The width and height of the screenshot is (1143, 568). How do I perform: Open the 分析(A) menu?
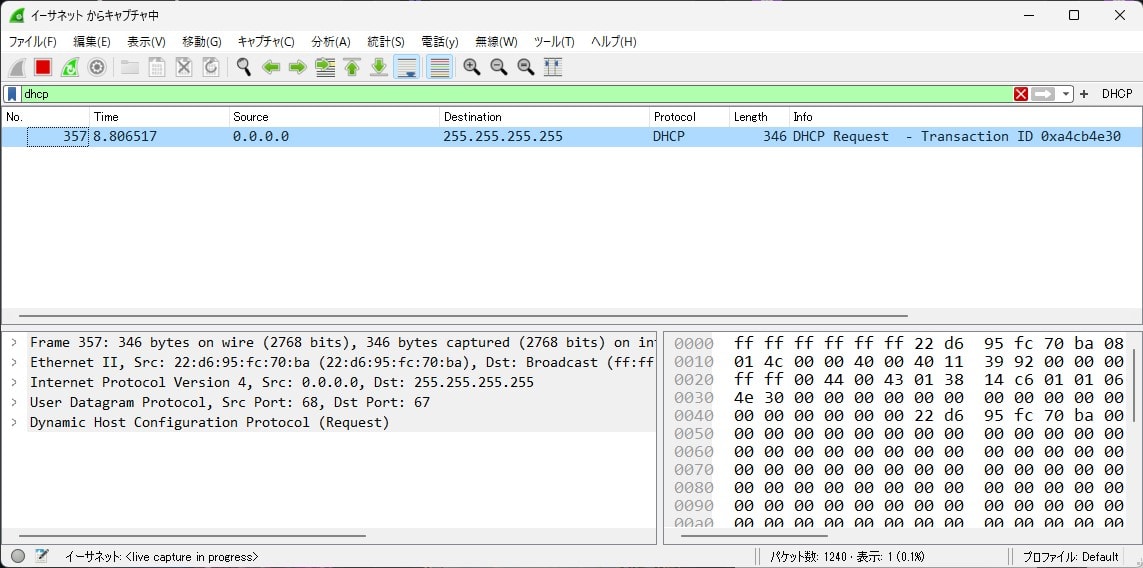330,42
